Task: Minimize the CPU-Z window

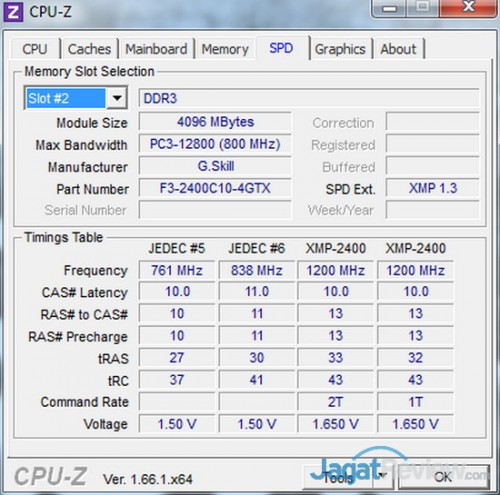Action: pyautogui.click(x=389, y=8)
